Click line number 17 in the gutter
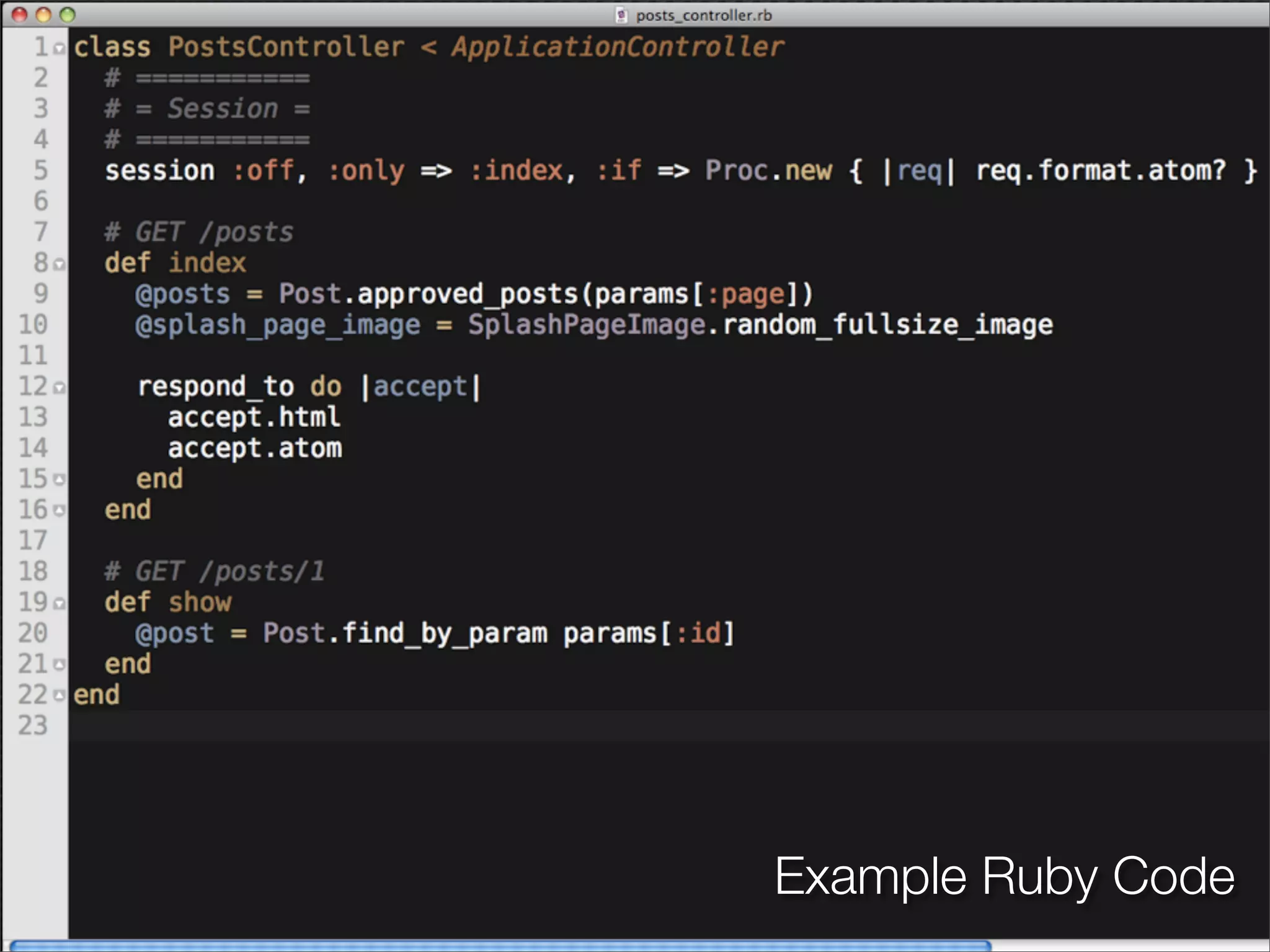This screenshot has height=952, width=1270. 33,541
